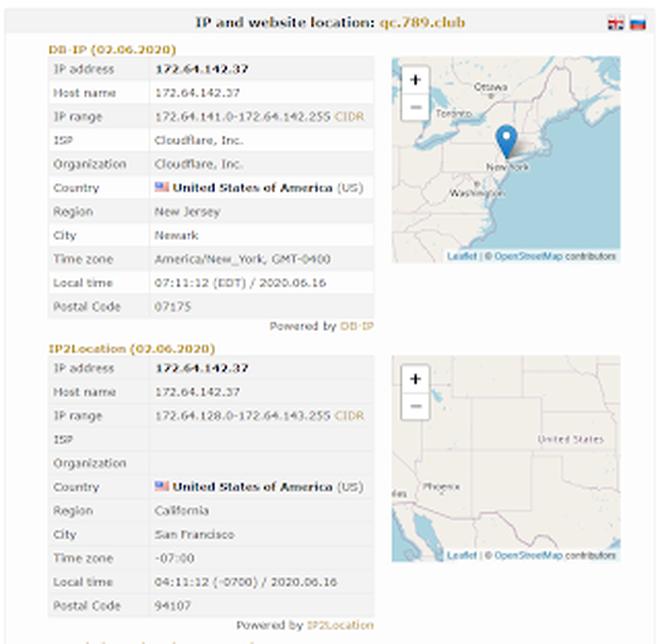Zoom in on the Phoenix map
This screenshot has height=644, width=660.
click(415, 380)
